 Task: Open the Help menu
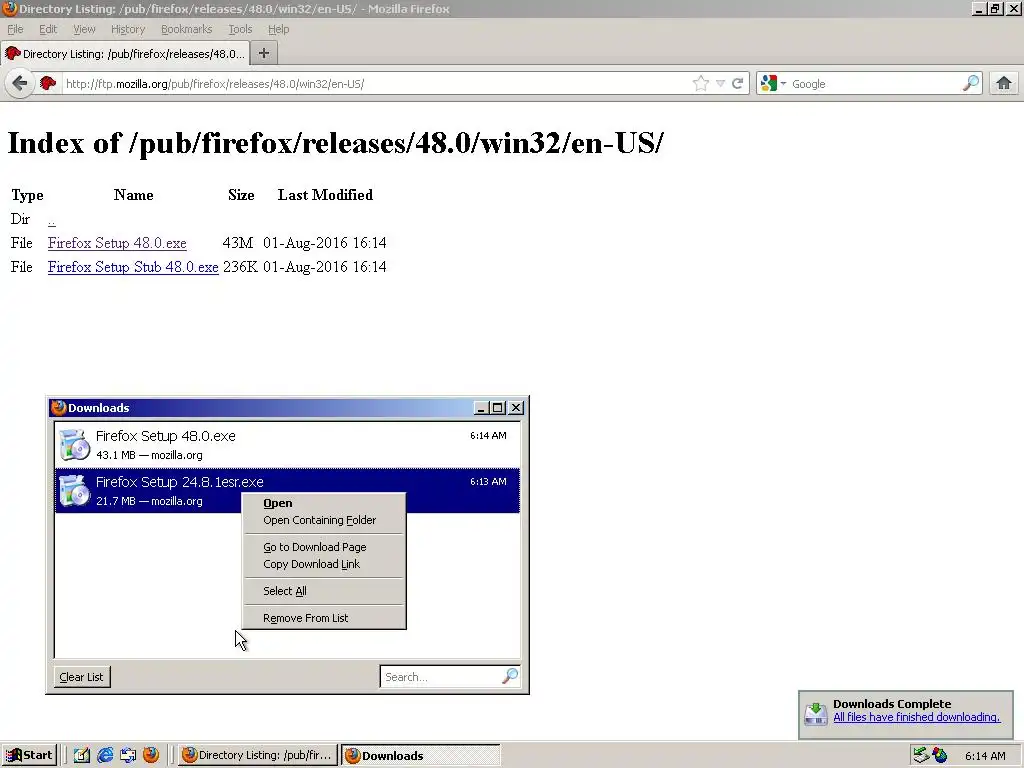click(x=278, y=29)
